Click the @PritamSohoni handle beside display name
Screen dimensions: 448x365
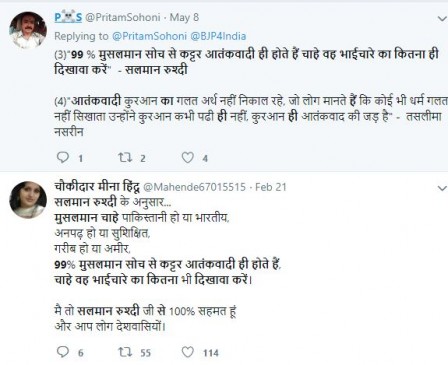[123, 17]
